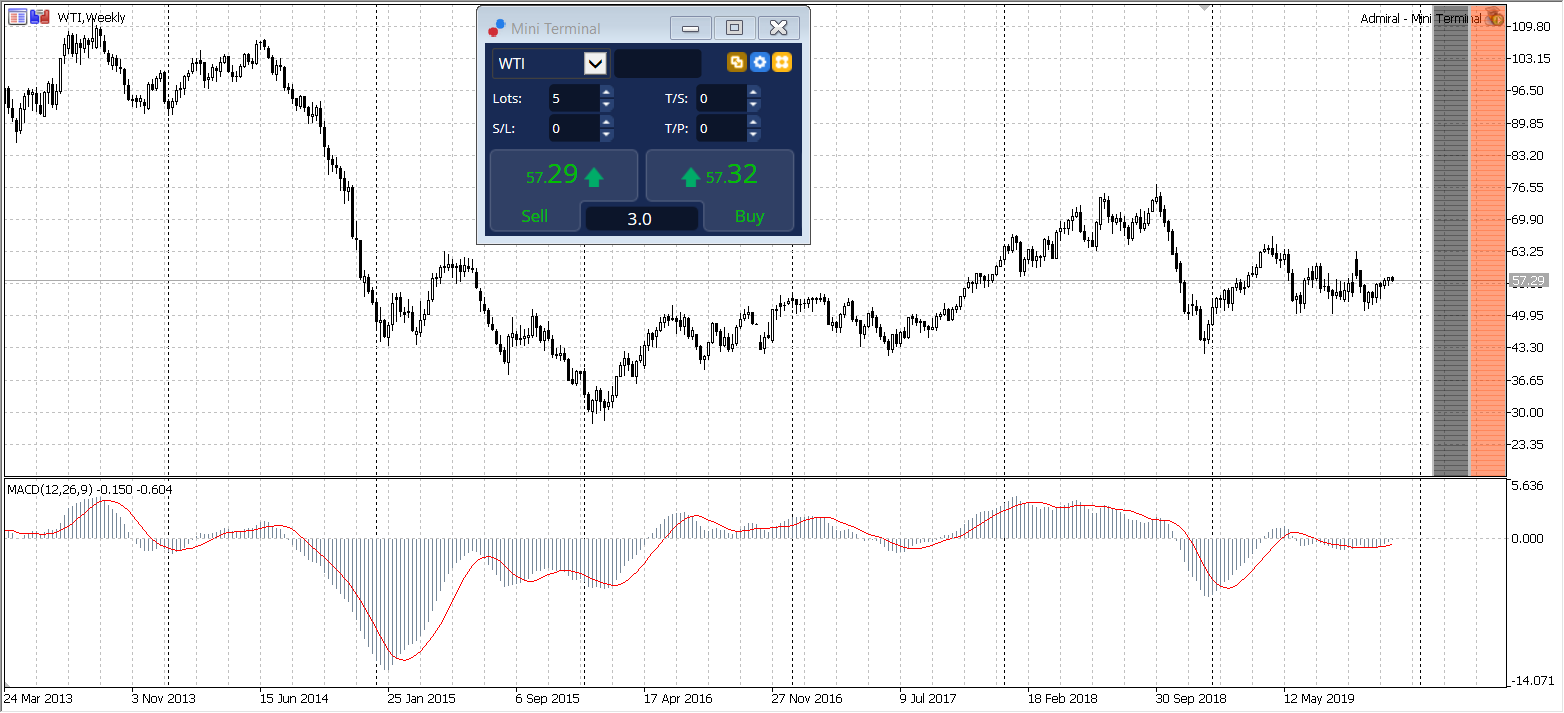Increase T/S value with up arrow

tap(754, 92)
